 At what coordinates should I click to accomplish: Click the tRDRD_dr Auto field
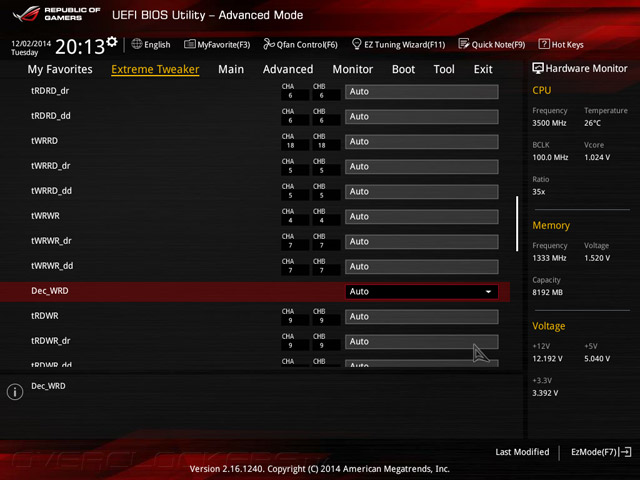pos(422,92)
